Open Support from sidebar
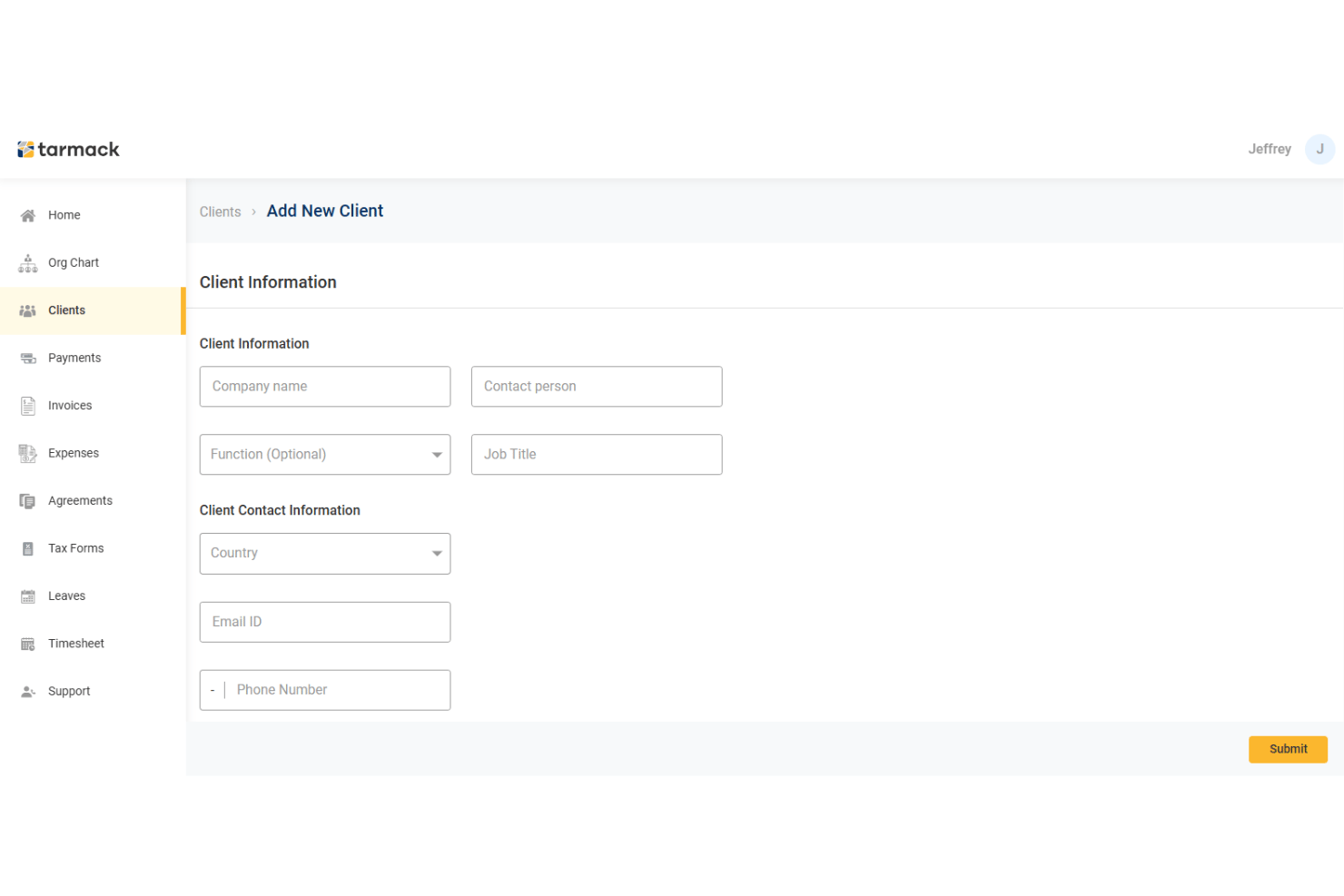This screenshot has width=1344, height=896. [x=93, y=692]
